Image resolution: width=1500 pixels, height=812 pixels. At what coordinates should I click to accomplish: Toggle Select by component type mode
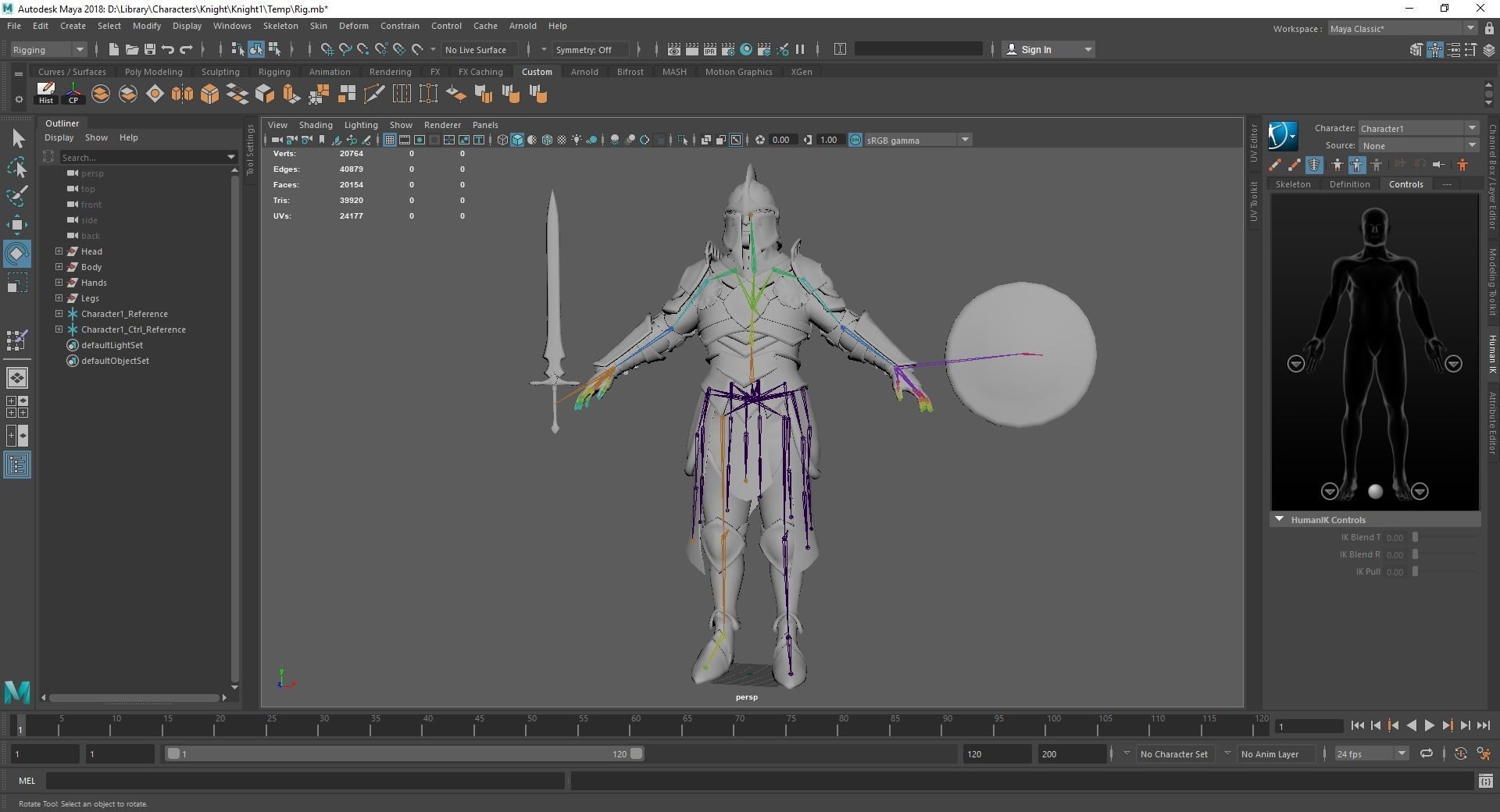[274, 49]
